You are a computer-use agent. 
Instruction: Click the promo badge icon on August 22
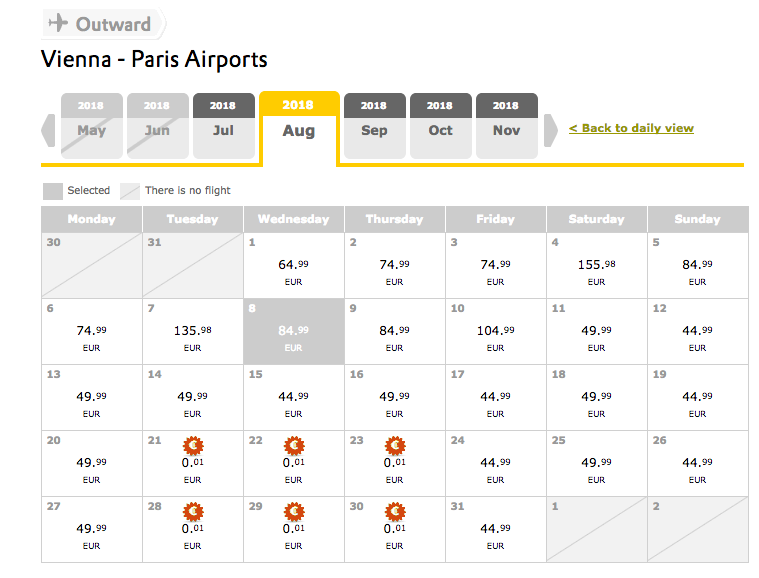pyautogui.click(x=294, y=446)
